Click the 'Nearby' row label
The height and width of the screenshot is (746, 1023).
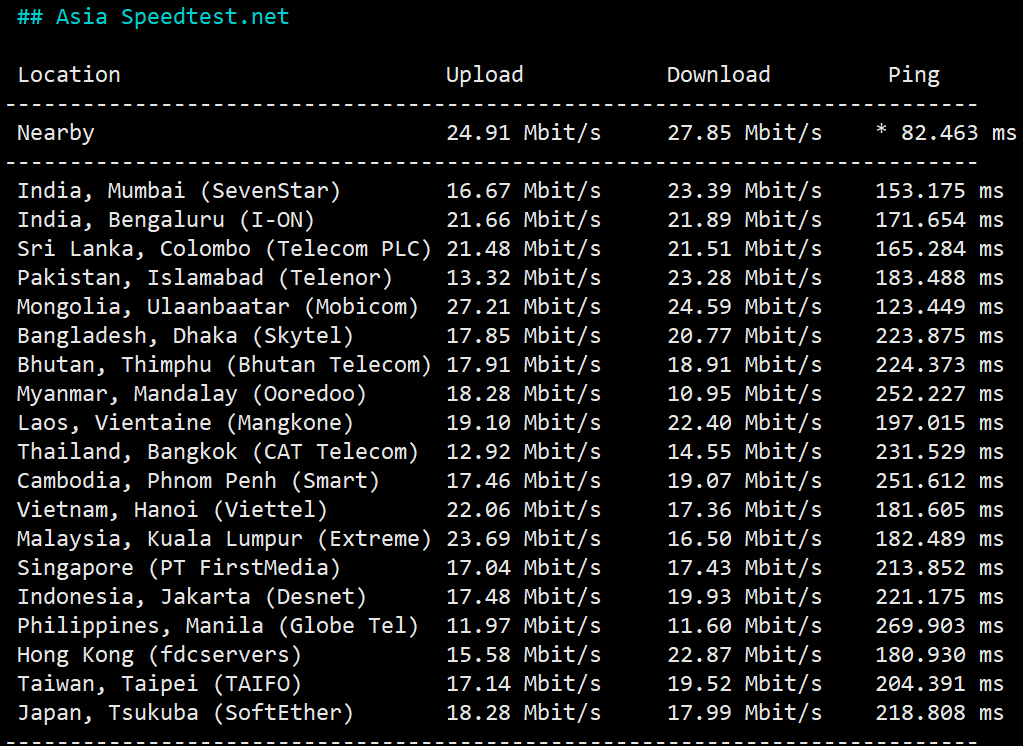coord(55,133)
